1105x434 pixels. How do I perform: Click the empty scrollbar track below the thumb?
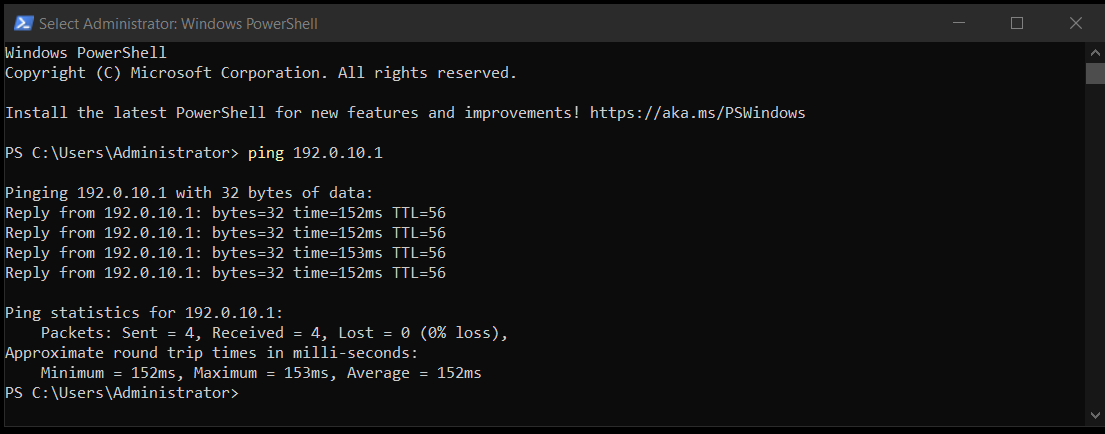[1095, 250]
